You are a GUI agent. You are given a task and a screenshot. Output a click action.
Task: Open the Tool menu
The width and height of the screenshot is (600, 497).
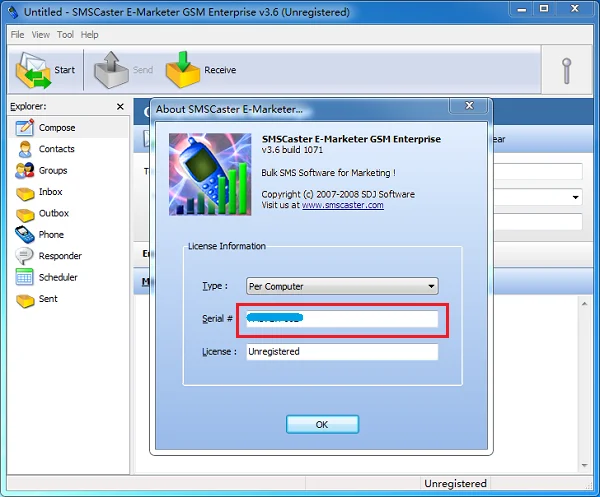(65, 35)
